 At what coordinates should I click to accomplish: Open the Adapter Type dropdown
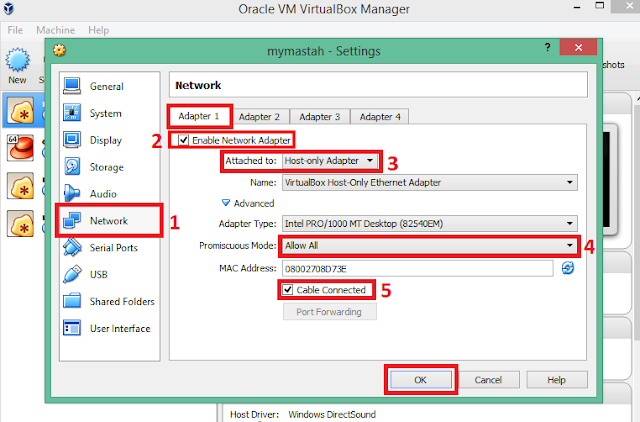[430, 224]
